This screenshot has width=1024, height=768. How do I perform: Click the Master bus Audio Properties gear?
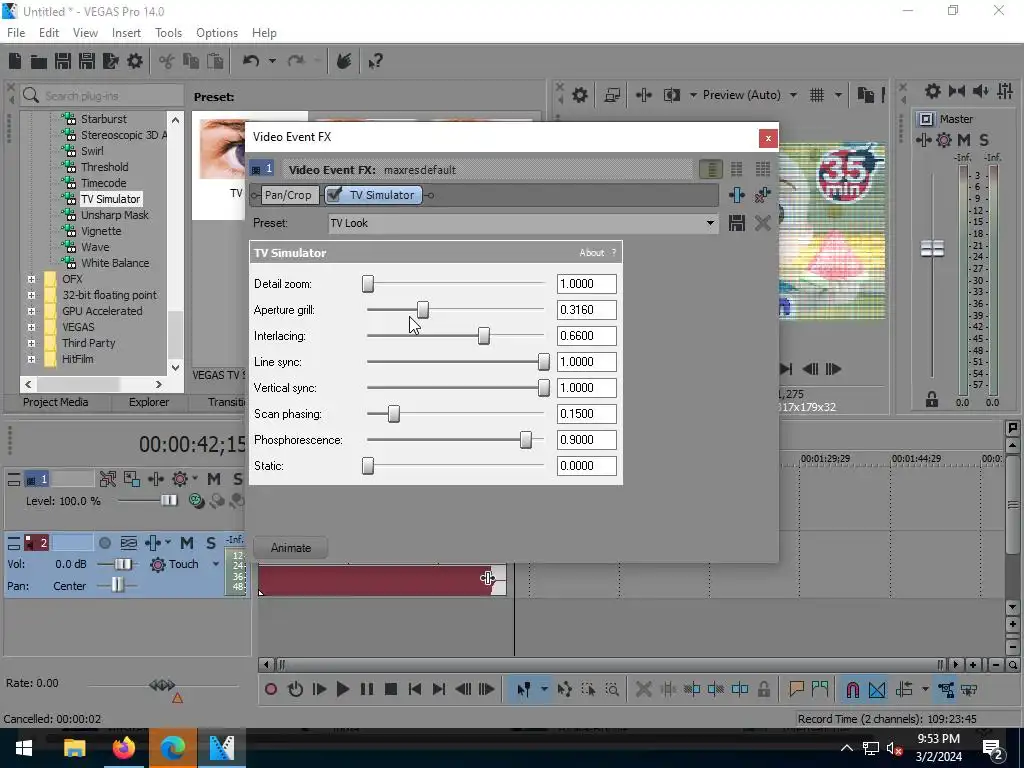click(x=933, y=91)
